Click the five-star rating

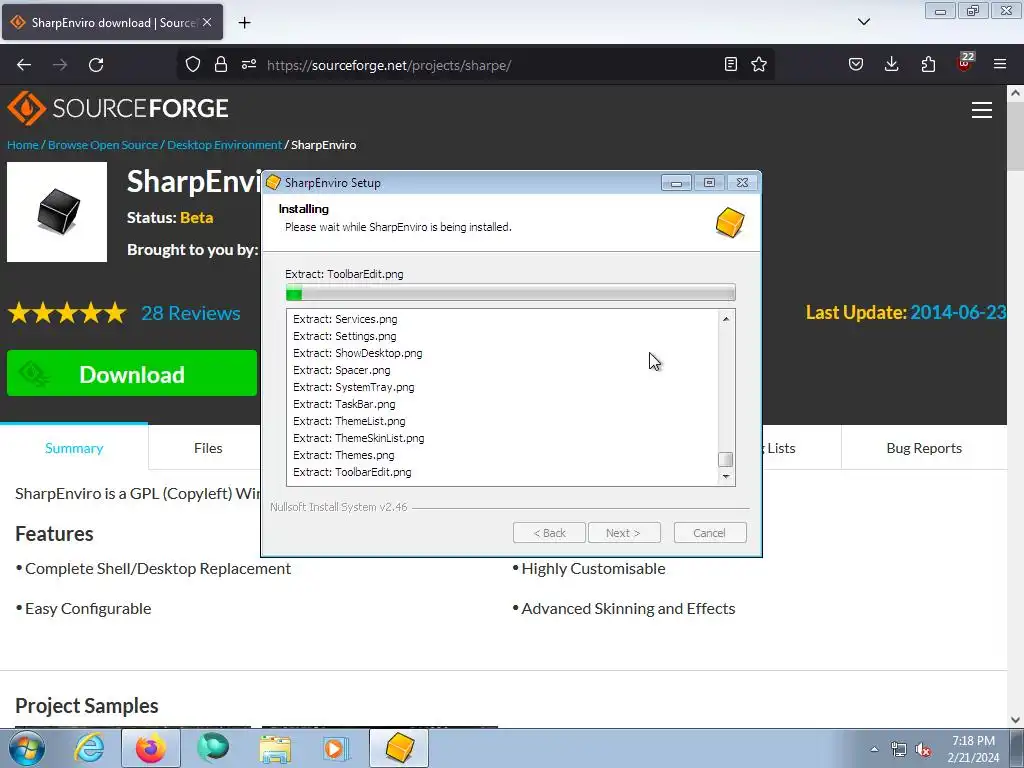(67, 313)
